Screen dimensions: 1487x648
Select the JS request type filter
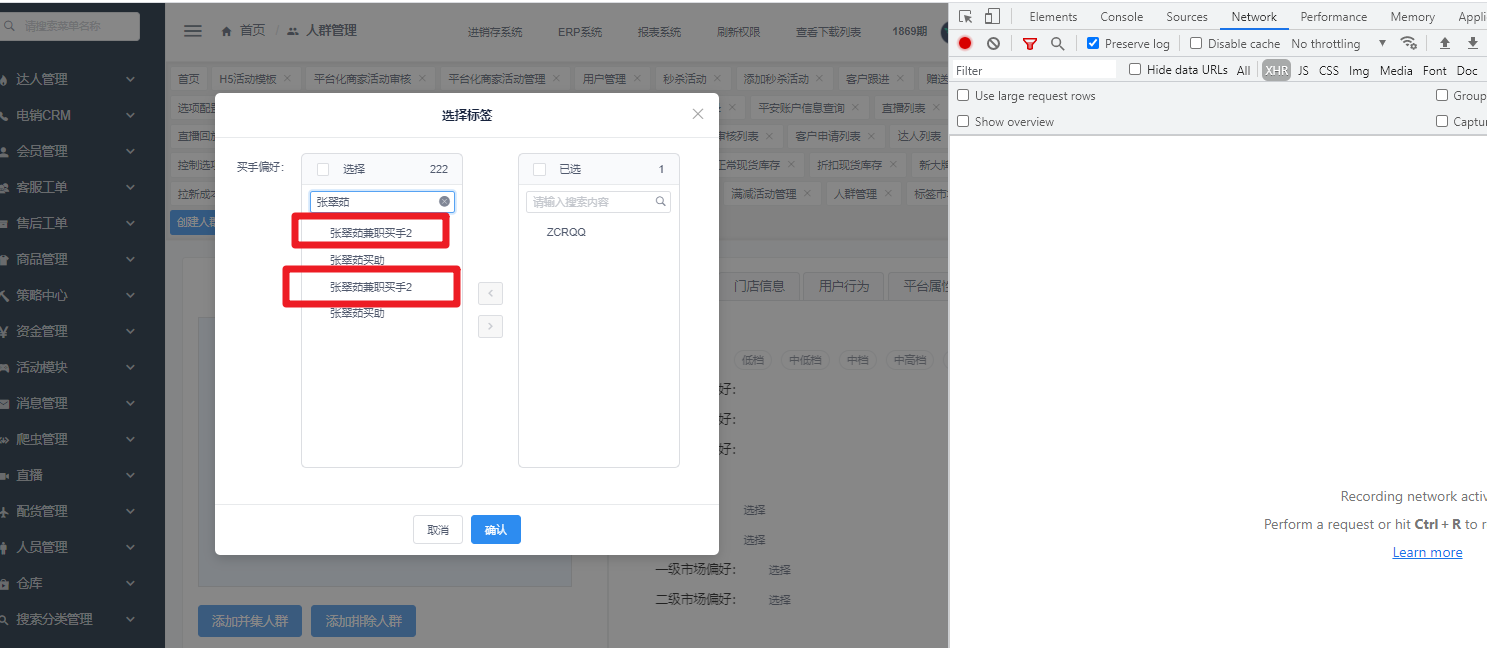(1303, 70)
